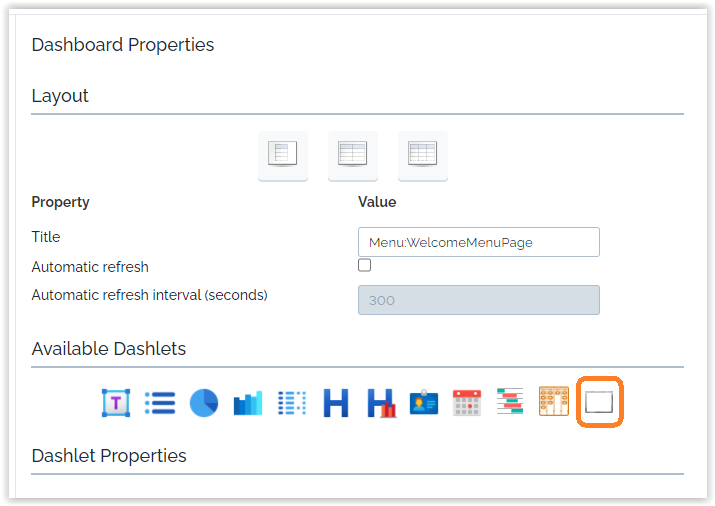Add the blue H header dashlet
Image resolution: width=715 pixels, height=506 pixels.
pyautogui.click(x=336, y=403)
